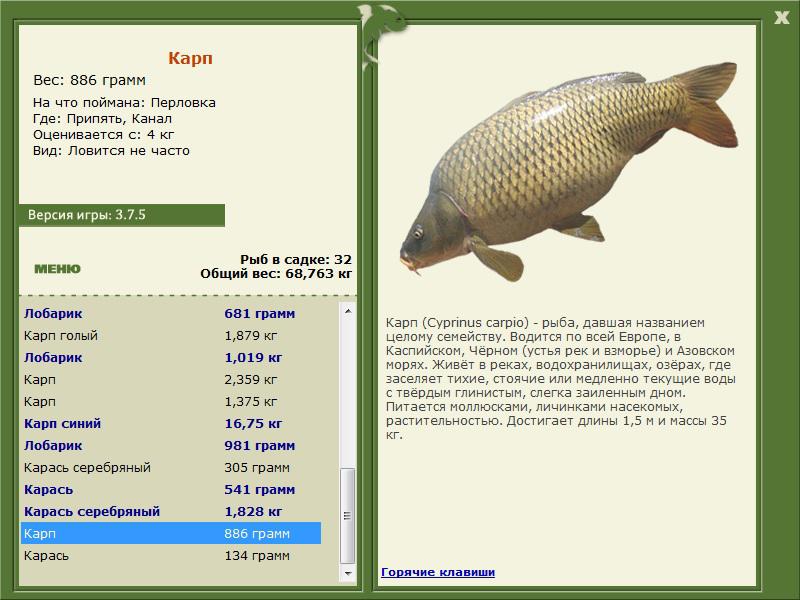This screenshot has height=600, width=800.
Task: Select Карп голый 1,879 кг row
Action: coord(171,335)
